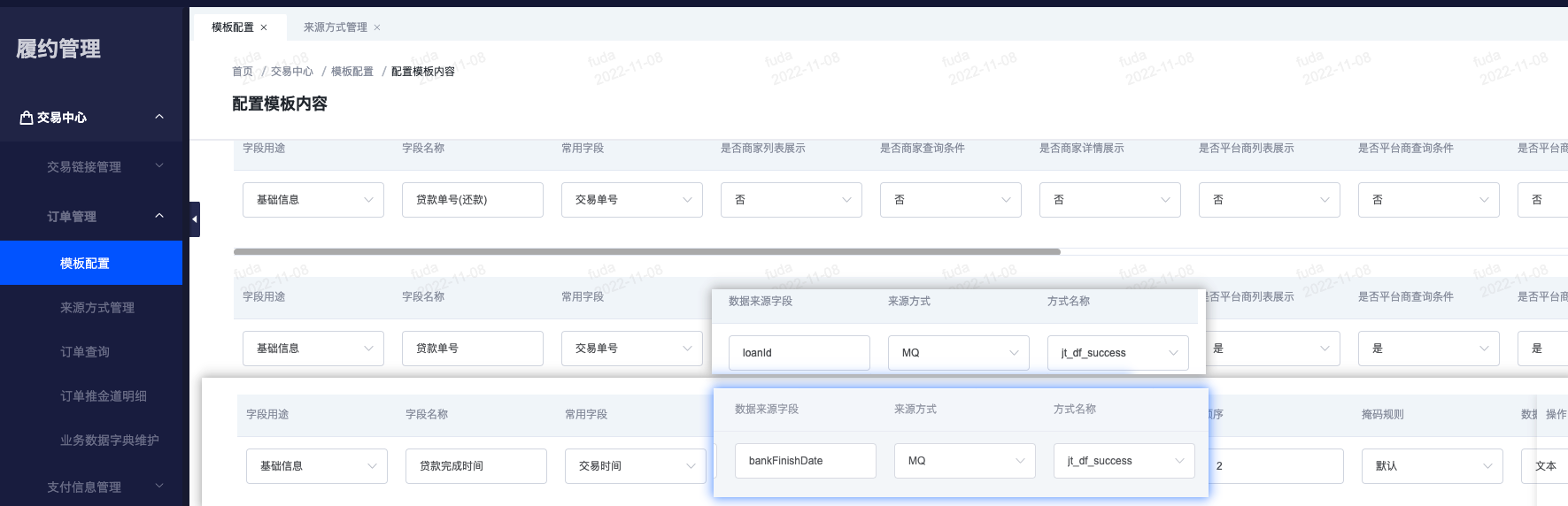
Task: Edit the 贷款单号 field name input
Action: click(473, 349)
